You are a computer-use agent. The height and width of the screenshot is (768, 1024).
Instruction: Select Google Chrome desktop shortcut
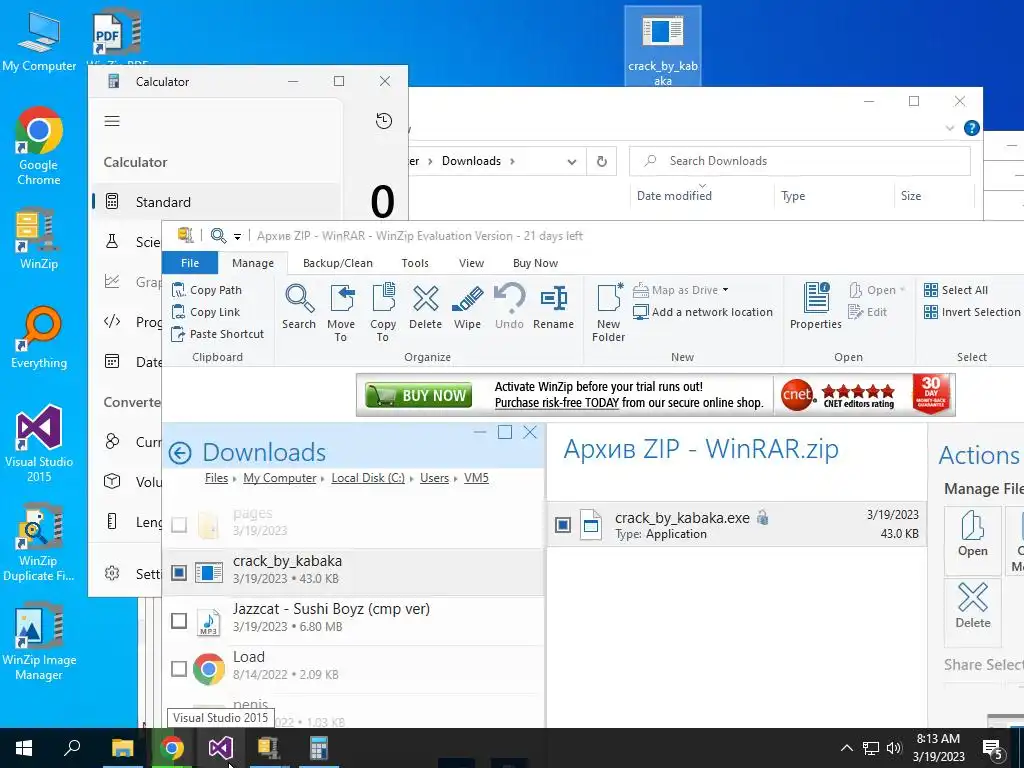point(39,147)
